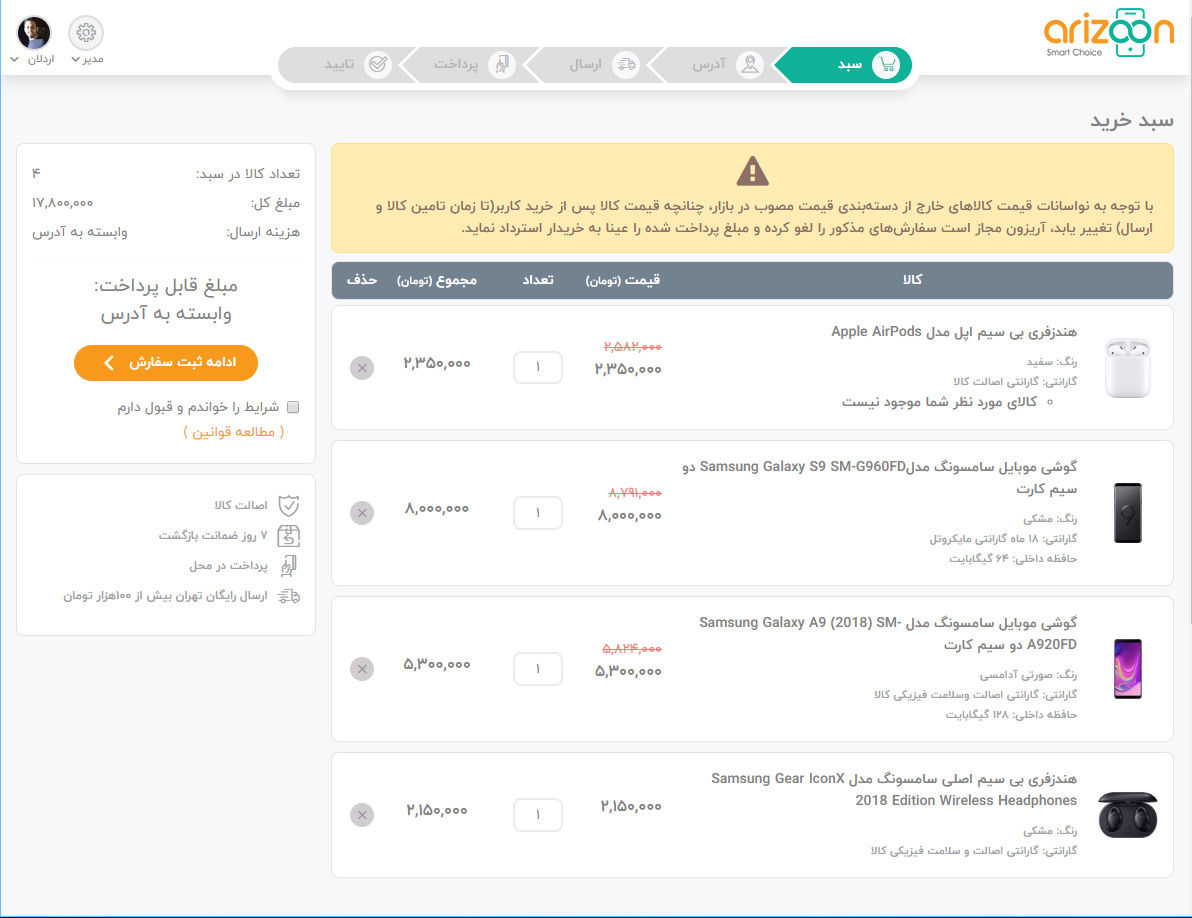Remove Samsung Galaxy S9 from cart
Viewport: 1192px width, 918px height.
pos(362,513)
